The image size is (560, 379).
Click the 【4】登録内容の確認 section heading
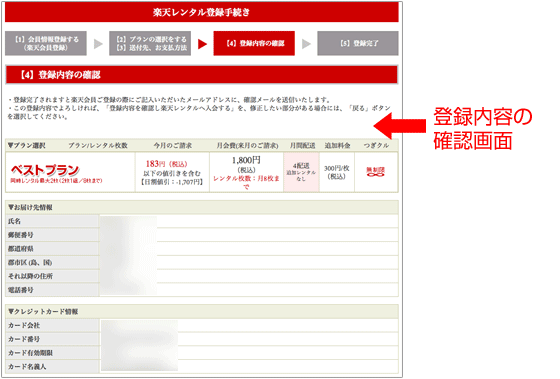pyautogui.click(x=202, y=75)
